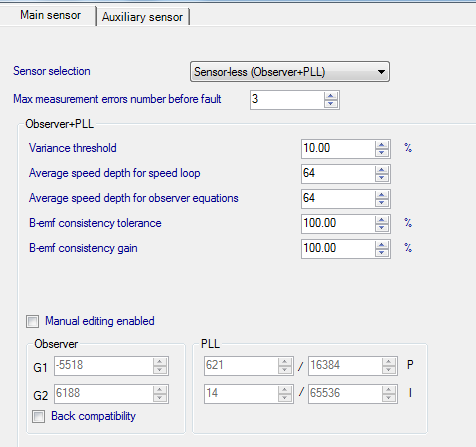The height and width of the screenshot is (447, 476).
Task: Click the Observer G1 value field
Action: pos(103,366)
